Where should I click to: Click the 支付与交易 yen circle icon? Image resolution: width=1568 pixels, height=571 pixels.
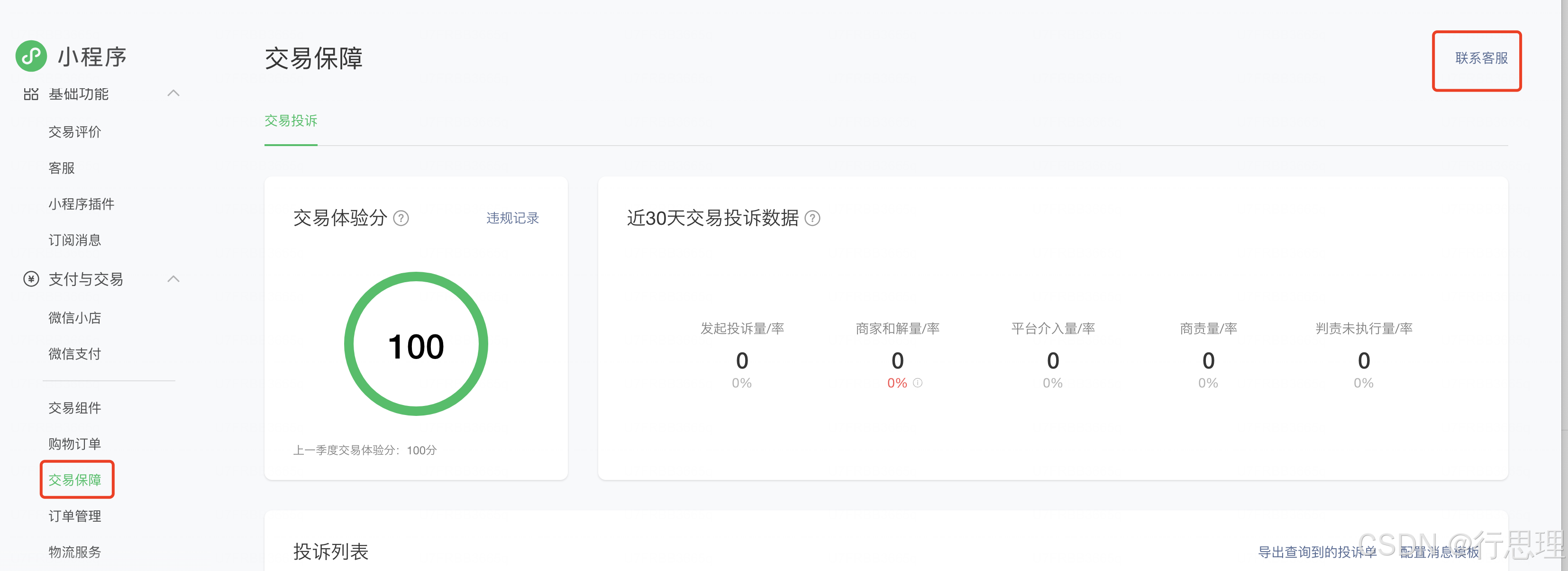point(31,279)
